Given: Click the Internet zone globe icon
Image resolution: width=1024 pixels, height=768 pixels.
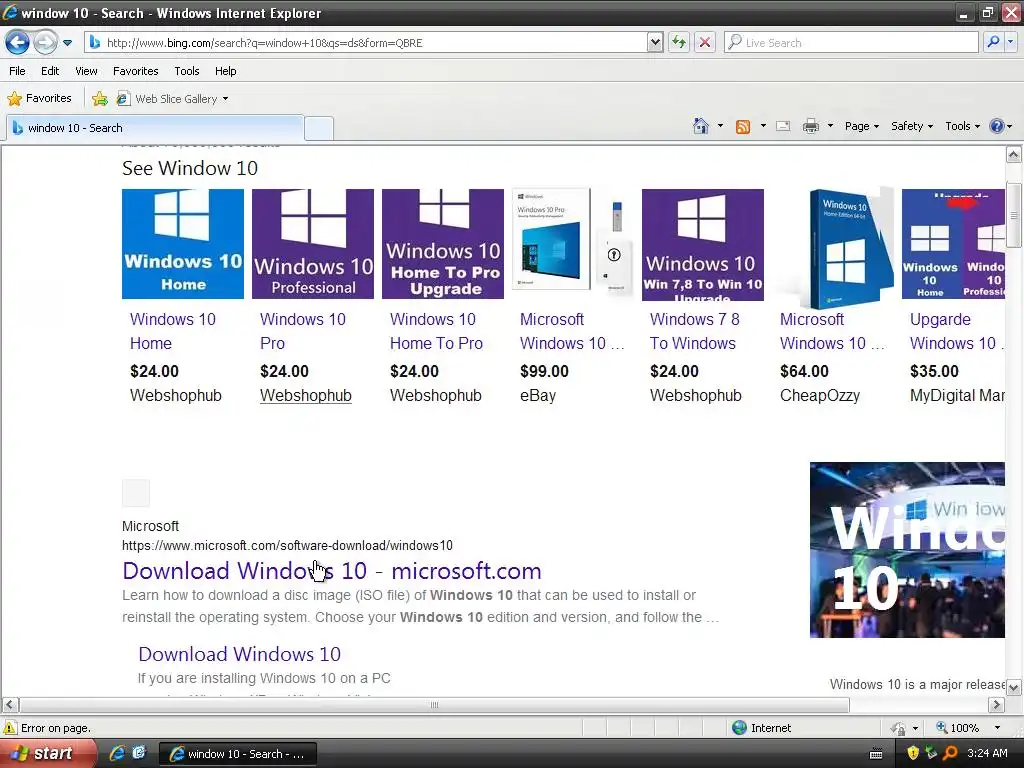Looking at the screenshot, I should tap(739, 728).
